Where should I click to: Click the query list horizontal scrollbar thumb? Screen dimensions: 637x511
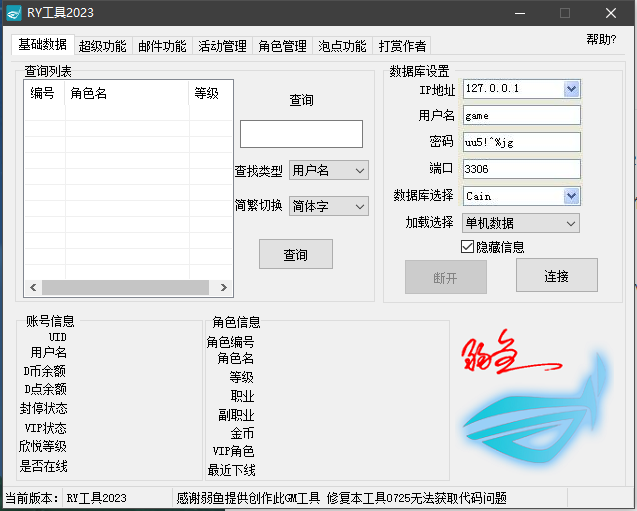point(125,288)
